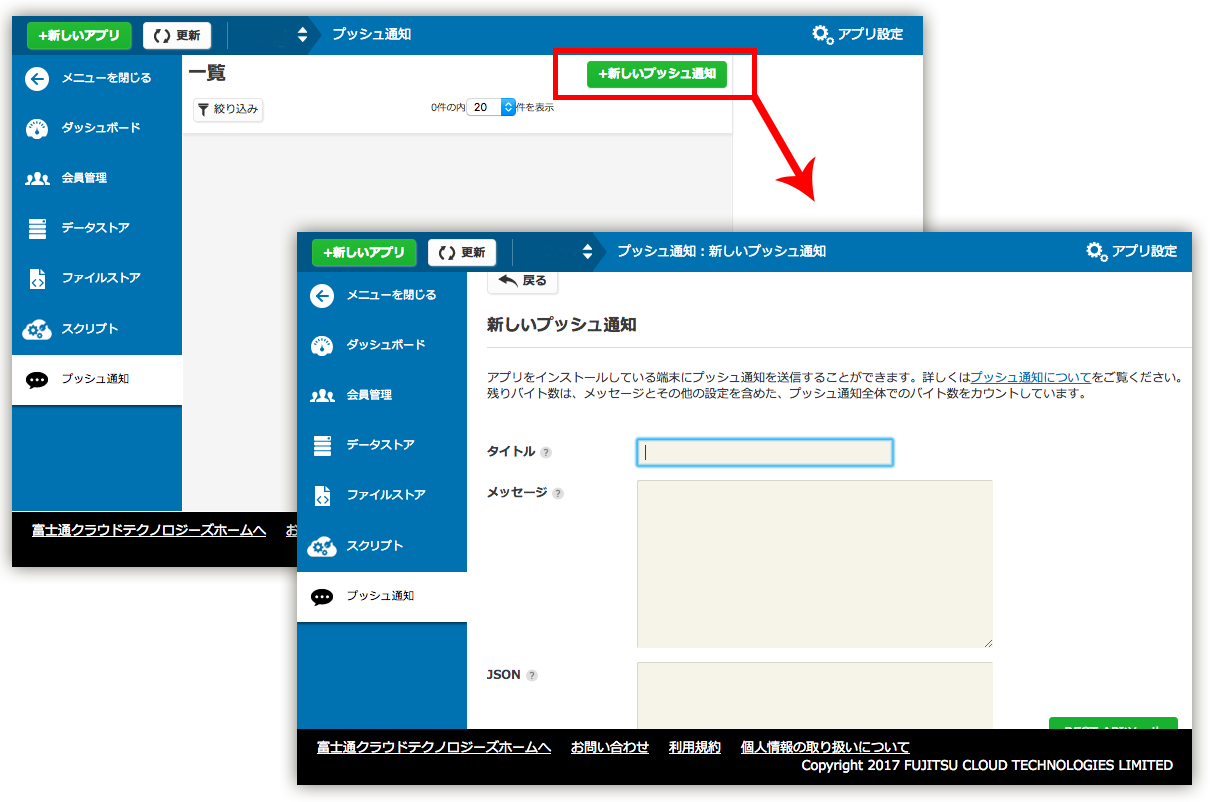Click help icon next to タイトル label
Screen dimensions: 1217x802
click(x=546, y=452)
